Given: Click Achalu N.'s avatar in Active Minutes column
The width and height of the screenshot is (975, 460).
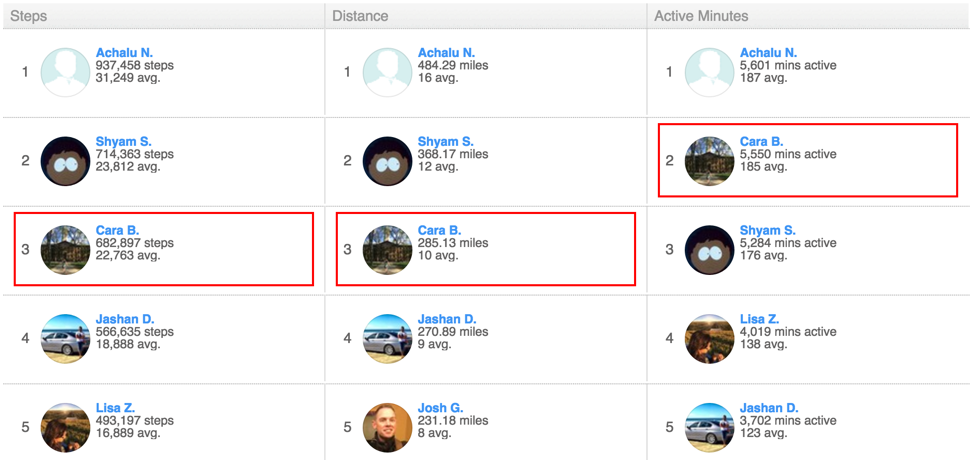Looking at the screenshot, I should tap(710, 72).
